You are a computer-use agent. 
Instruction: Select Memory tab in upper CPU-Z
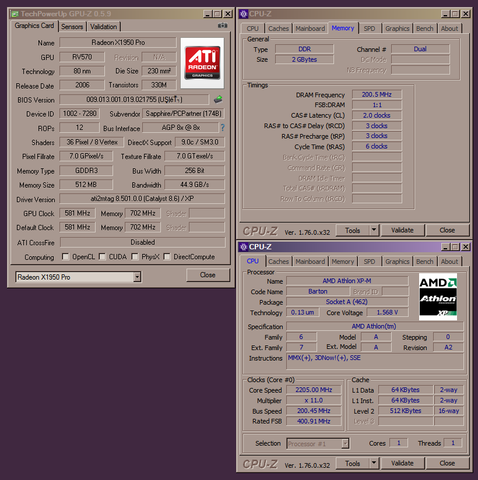point(343,28)
